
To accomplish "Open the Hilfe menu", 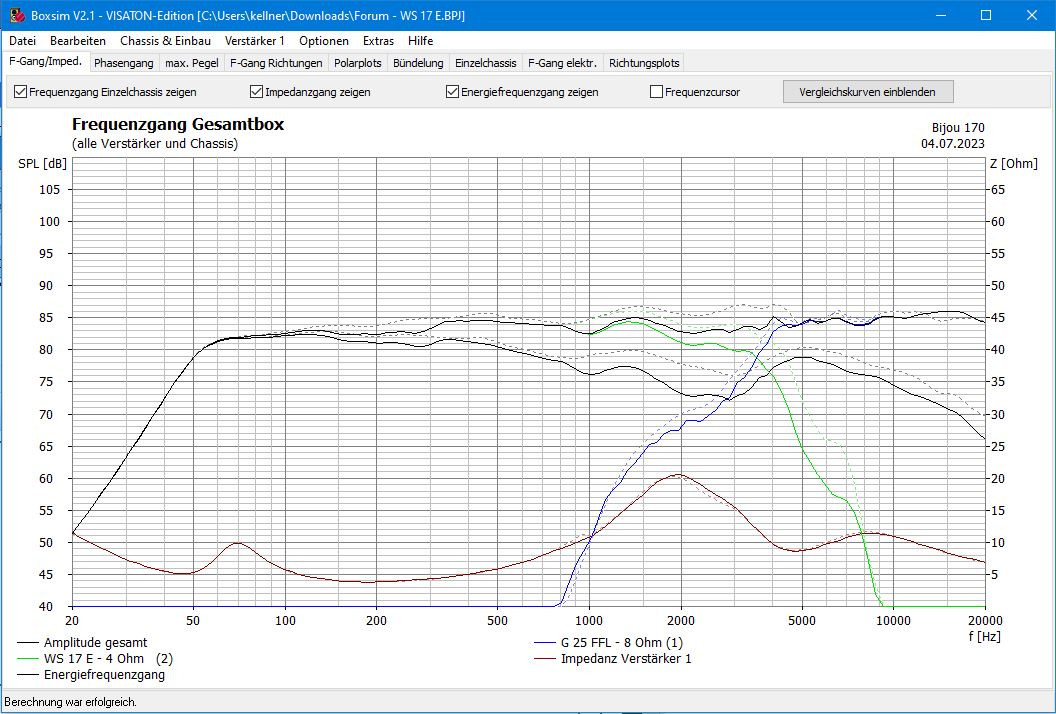I will click(420, 41).
